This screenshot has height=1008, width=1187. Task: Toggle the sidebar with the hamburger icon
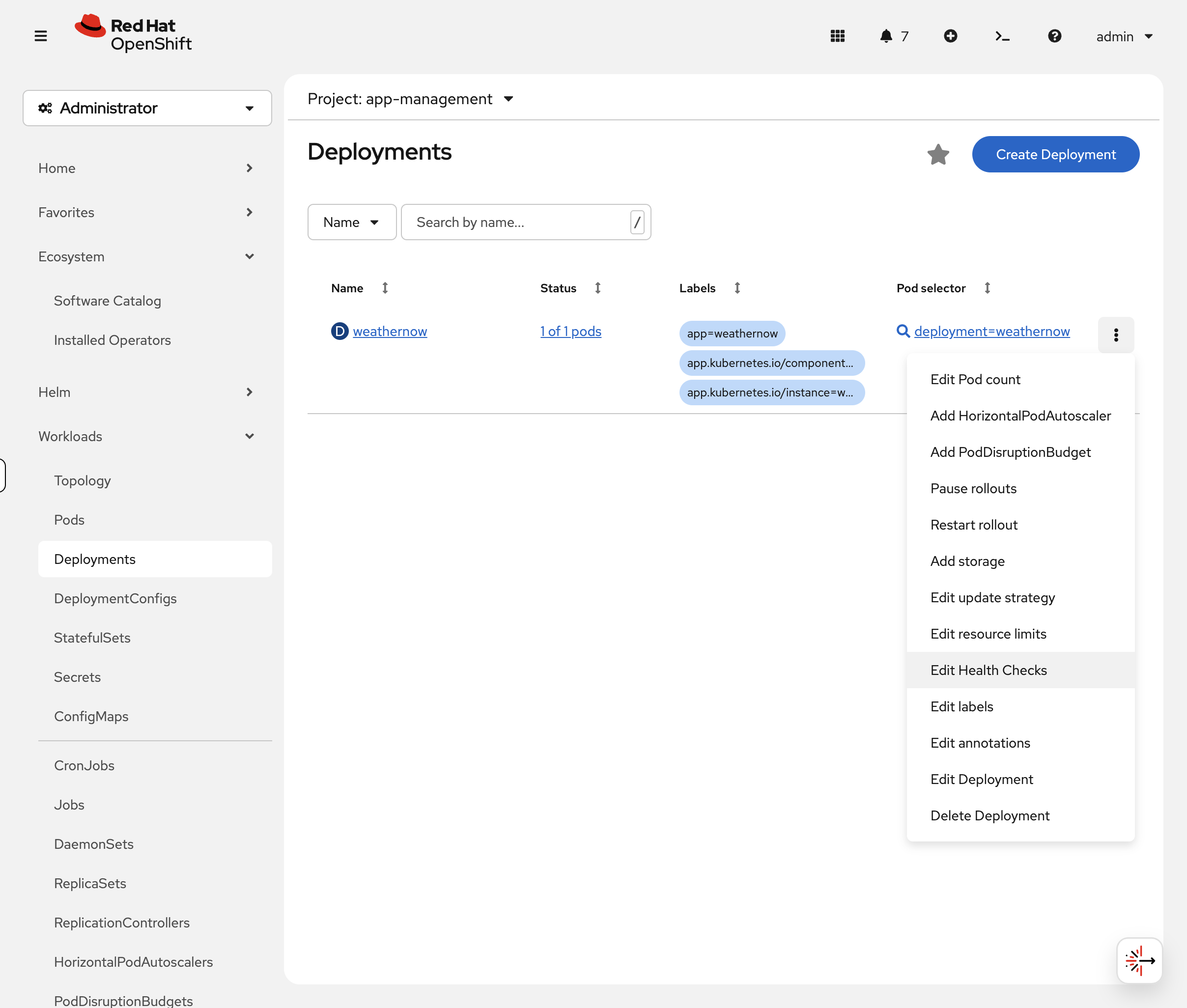point(41,35)
